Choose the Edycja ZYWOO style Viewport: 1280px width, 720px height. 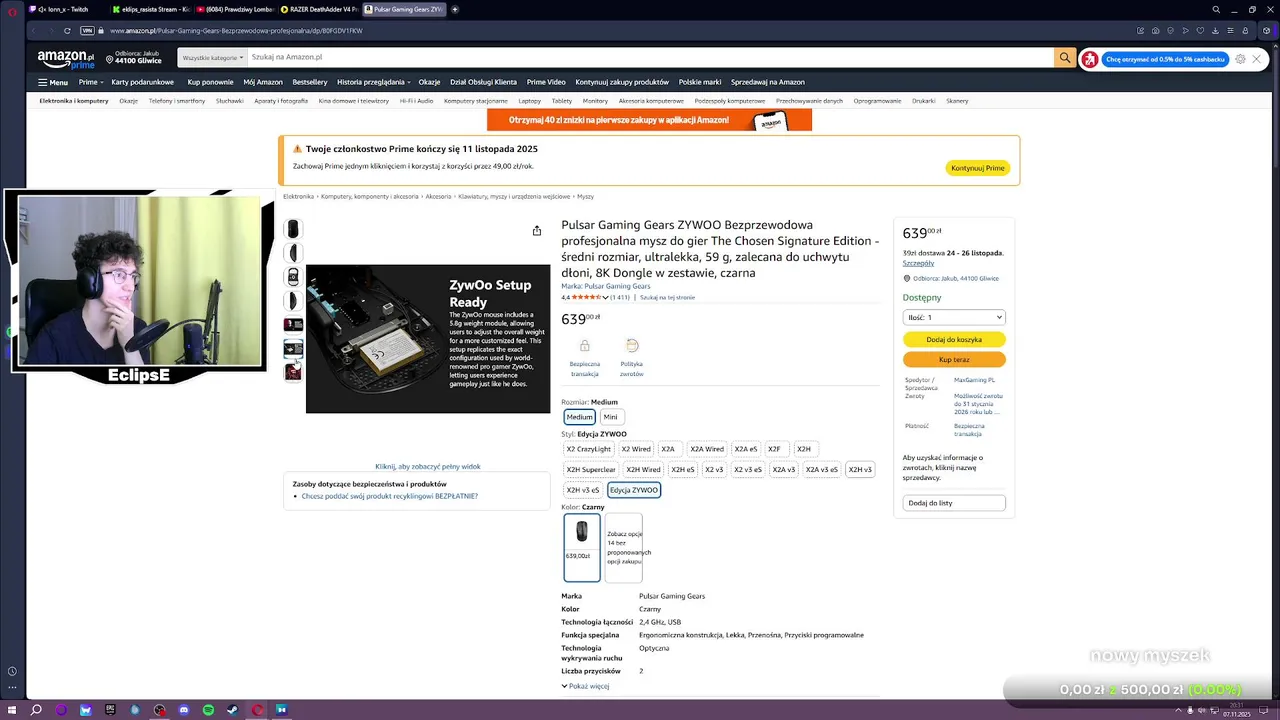tap(634, 490)
